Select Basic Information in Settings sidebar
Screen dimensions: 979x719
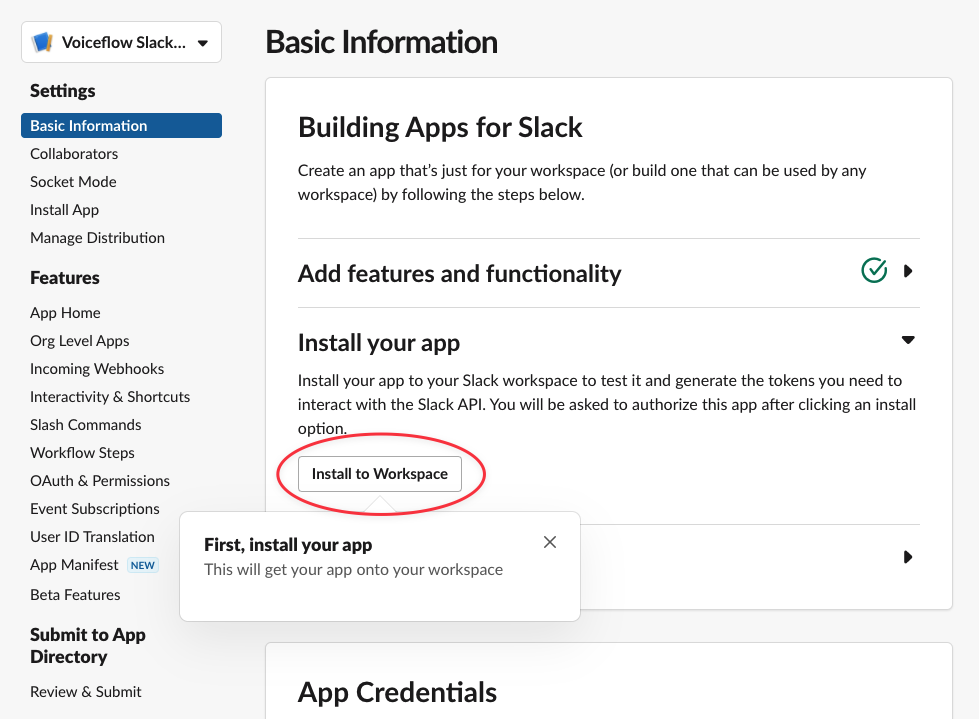(x=121, y=125)
